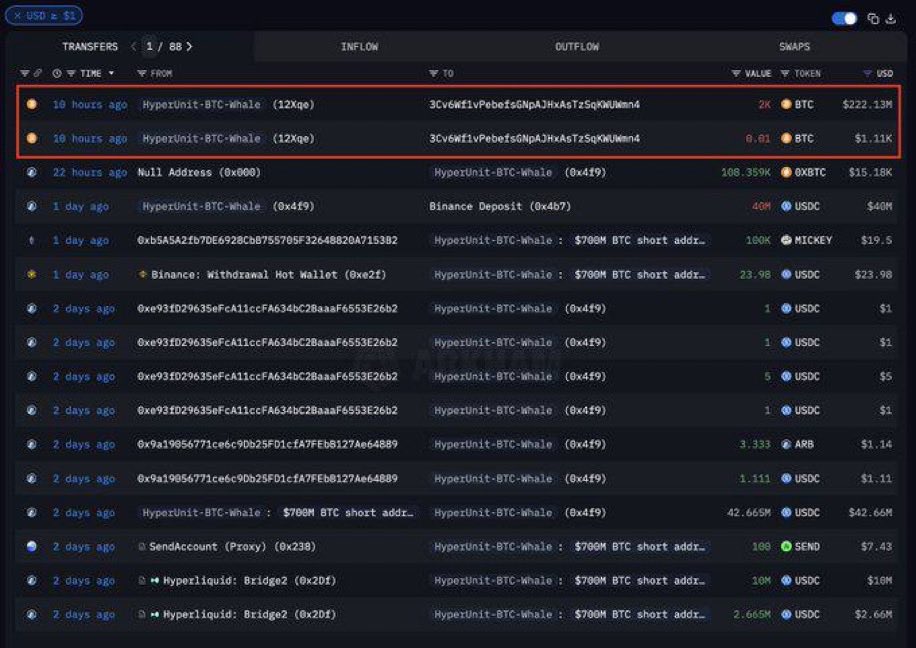Click the orange BTC token icon on the 2K transfer row
Image resolution: width=916 pixels, height=648 pixels.
(785, 104)
